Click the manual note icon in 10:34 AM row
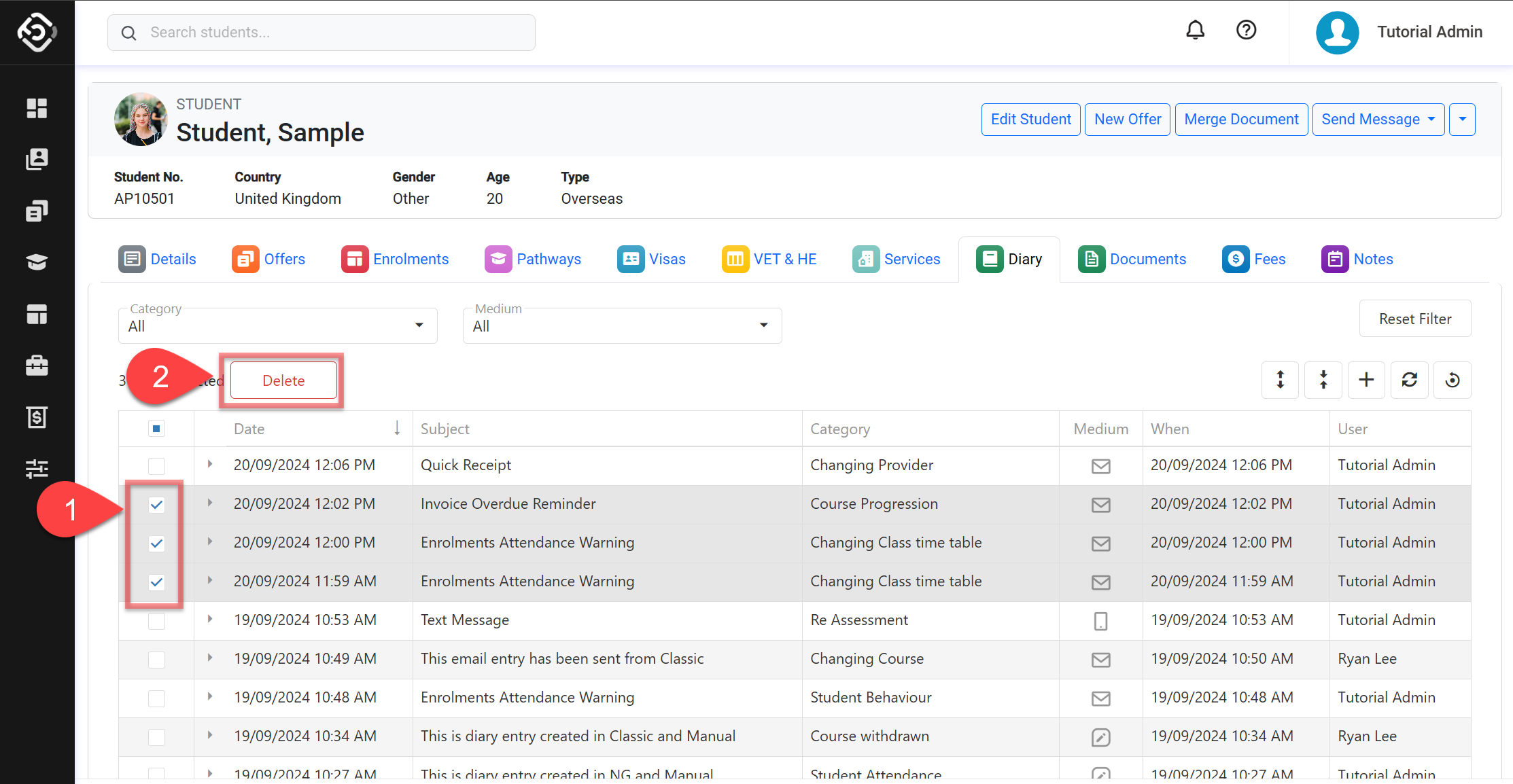Screen dimensions: 1513x784 (x=1101, y=737)
